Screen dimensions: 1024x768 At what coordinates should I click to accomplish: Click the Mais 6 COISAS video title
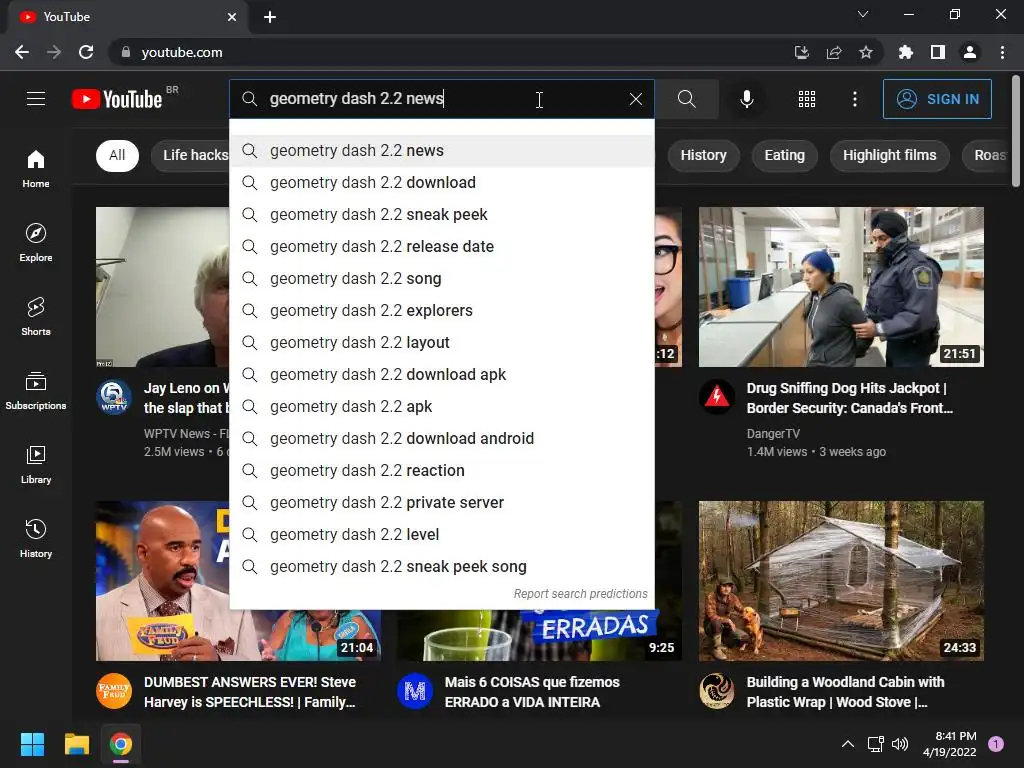point(532,692)
